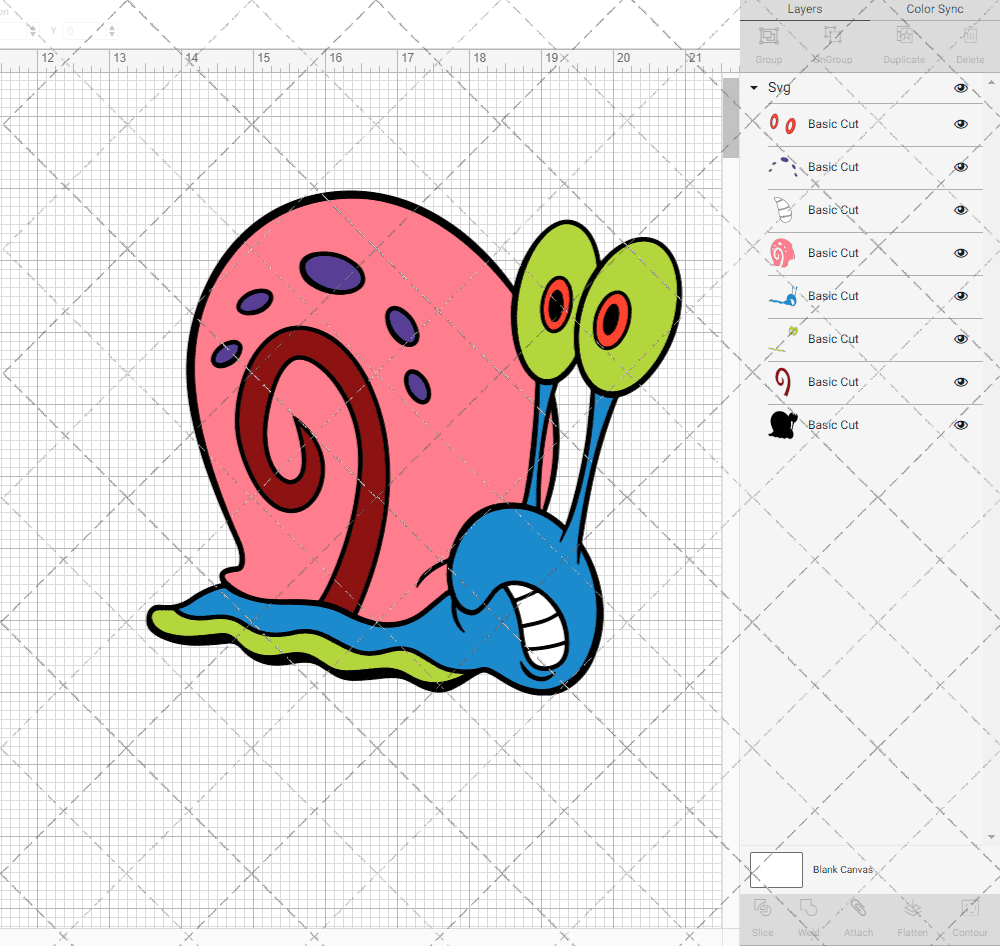Hide the black silhouette layer
This screenshot has height=946, width=1000.
960,425
